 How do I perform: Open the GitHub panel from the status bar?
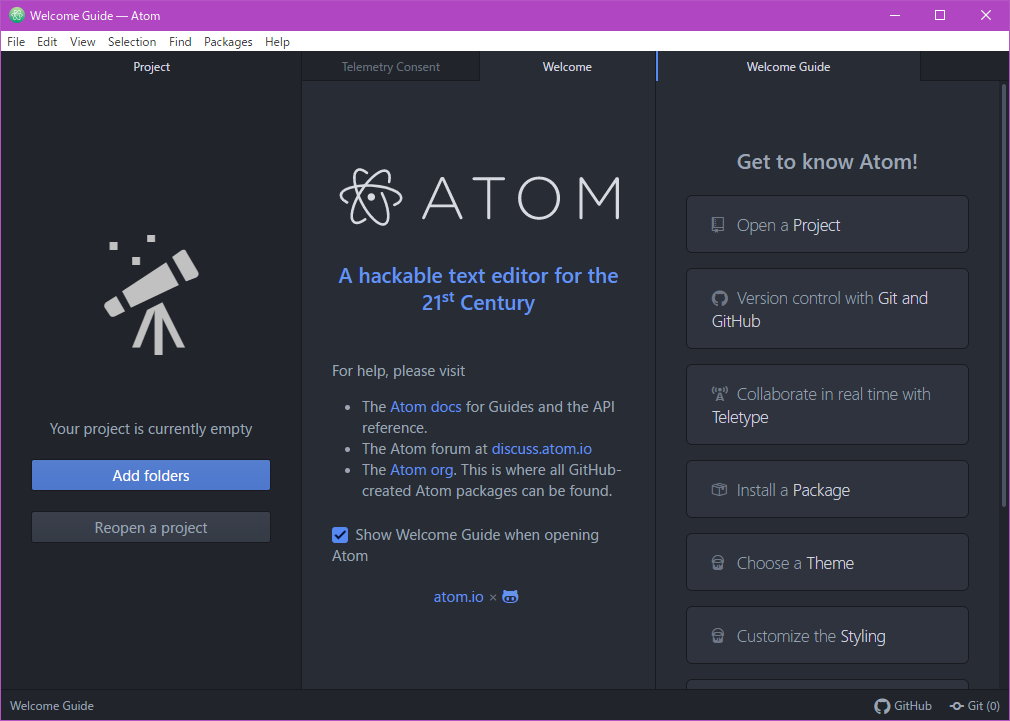coord(903,706)
